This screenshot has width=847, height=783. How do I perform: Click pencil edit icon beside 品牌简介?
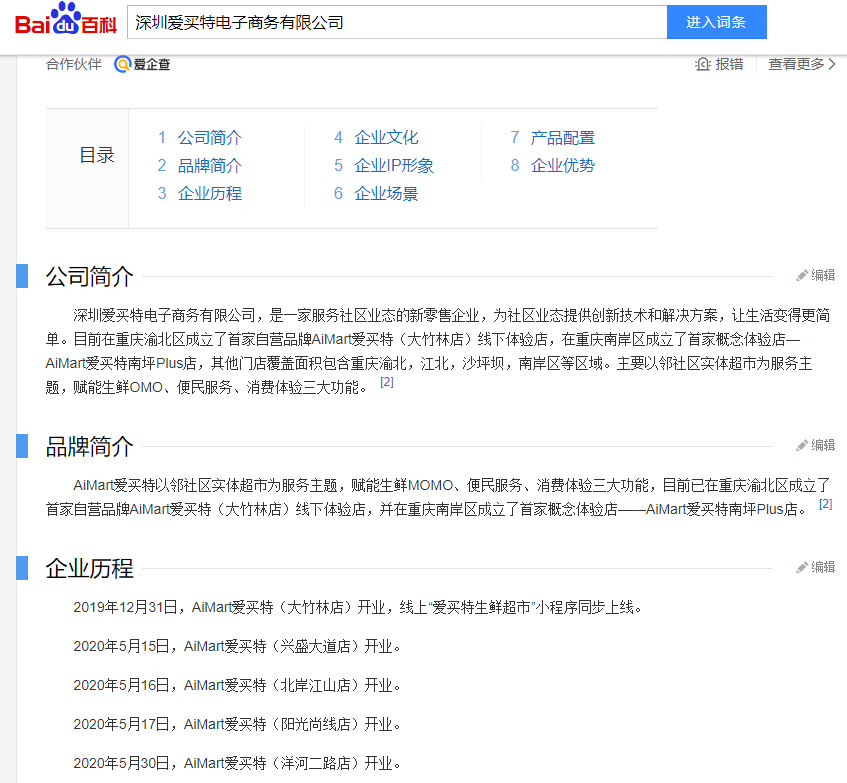click(802, 446)
